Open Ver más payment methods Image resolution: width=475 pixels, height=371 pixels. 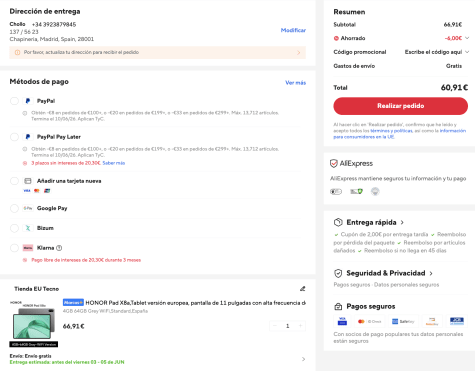tap(295, 83)
